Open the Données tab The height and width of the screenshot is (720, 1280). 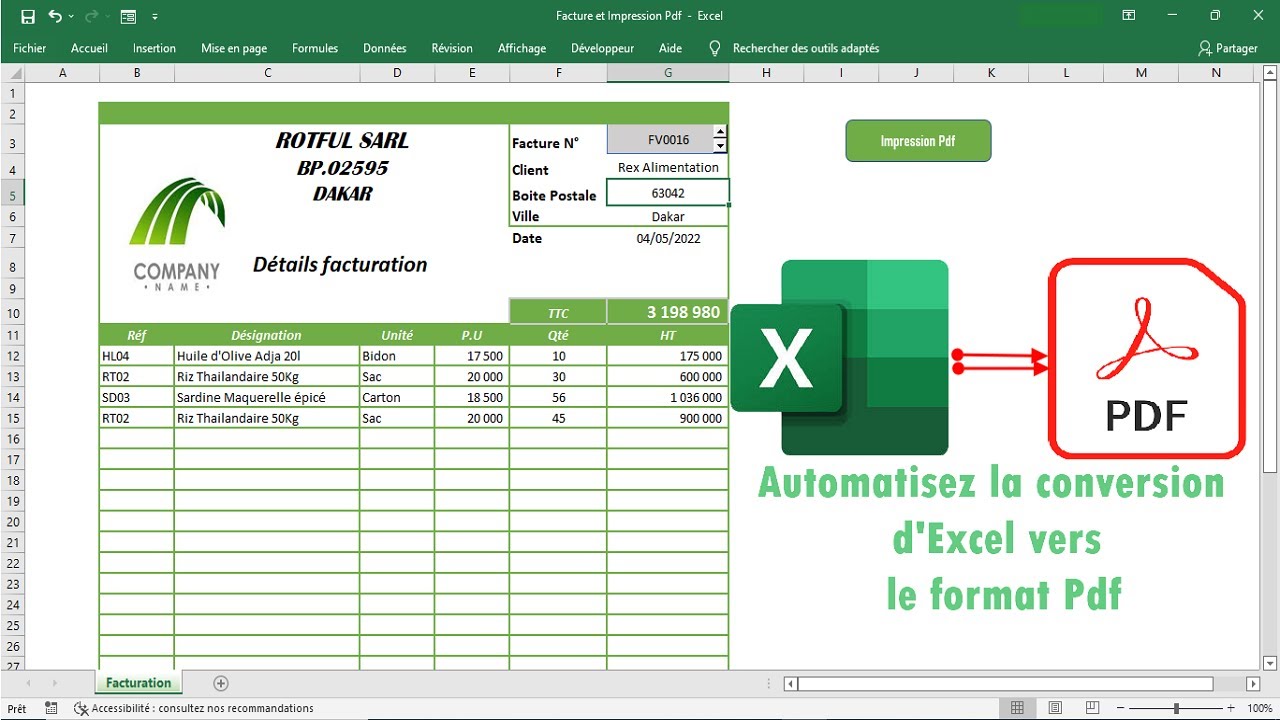click(385, 48)
